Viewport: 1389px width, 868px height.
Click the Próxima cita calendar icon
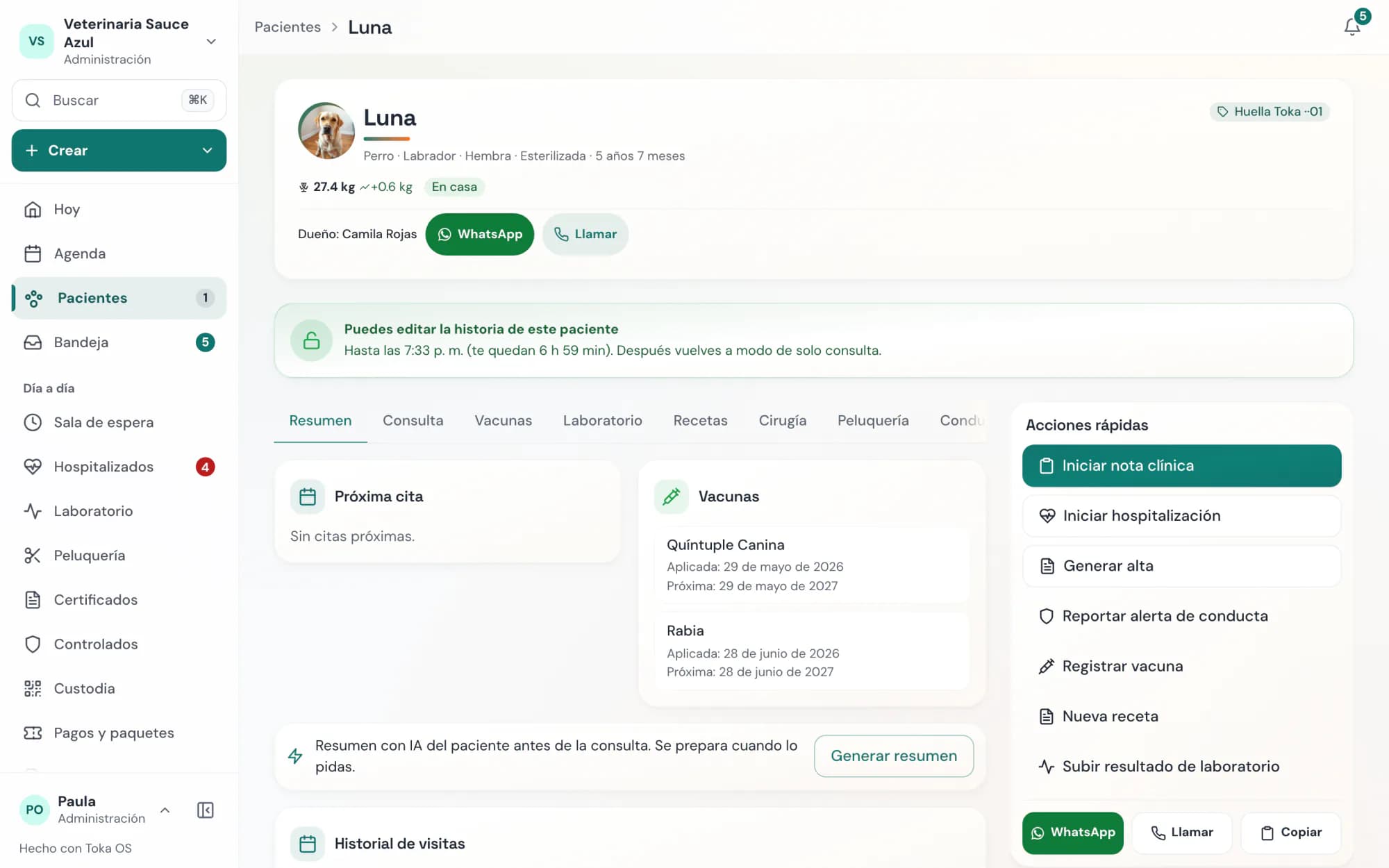click(308, 496)
